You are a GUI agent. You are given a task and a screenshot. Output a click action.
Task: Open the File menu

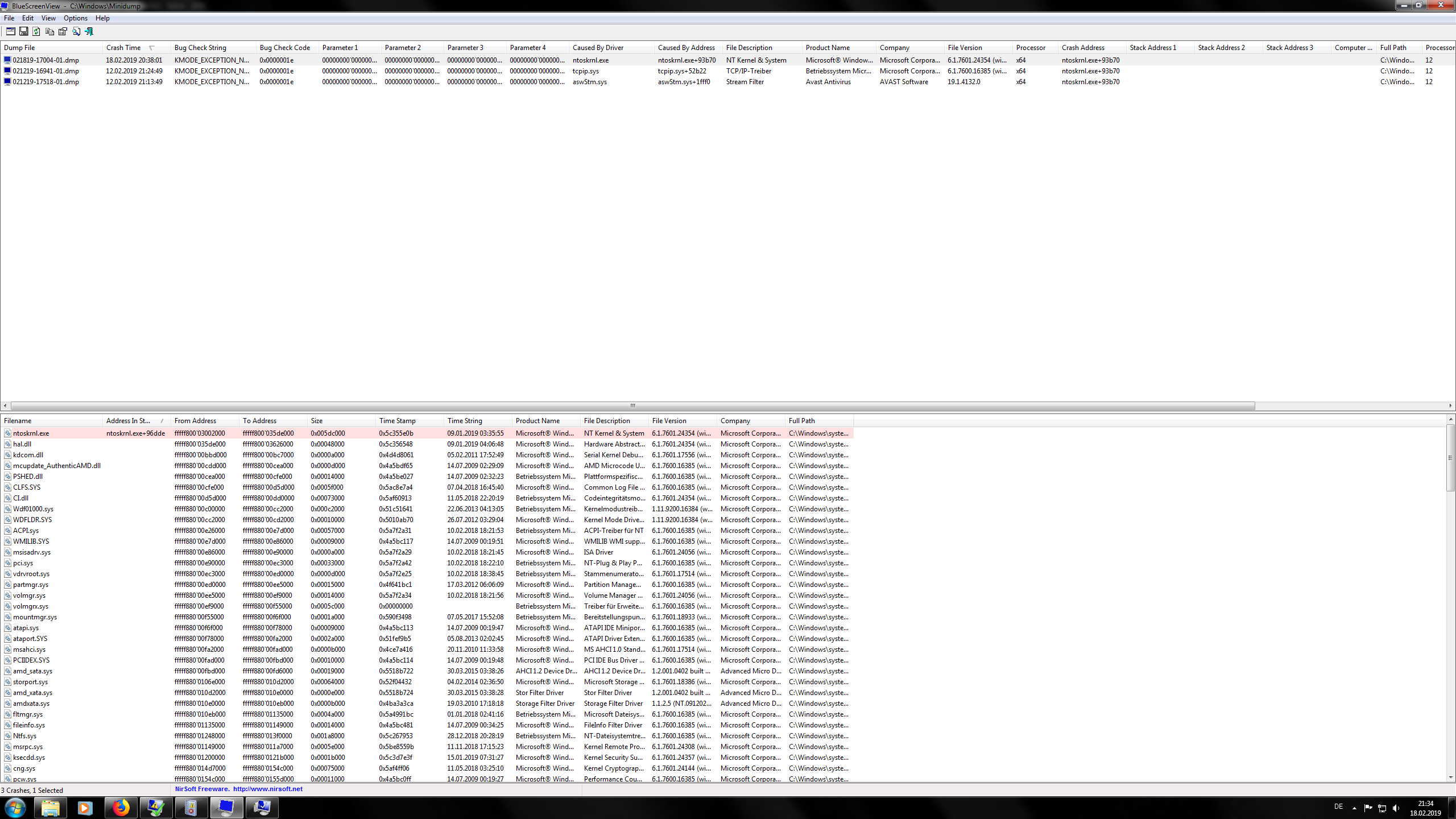[9, 18]
